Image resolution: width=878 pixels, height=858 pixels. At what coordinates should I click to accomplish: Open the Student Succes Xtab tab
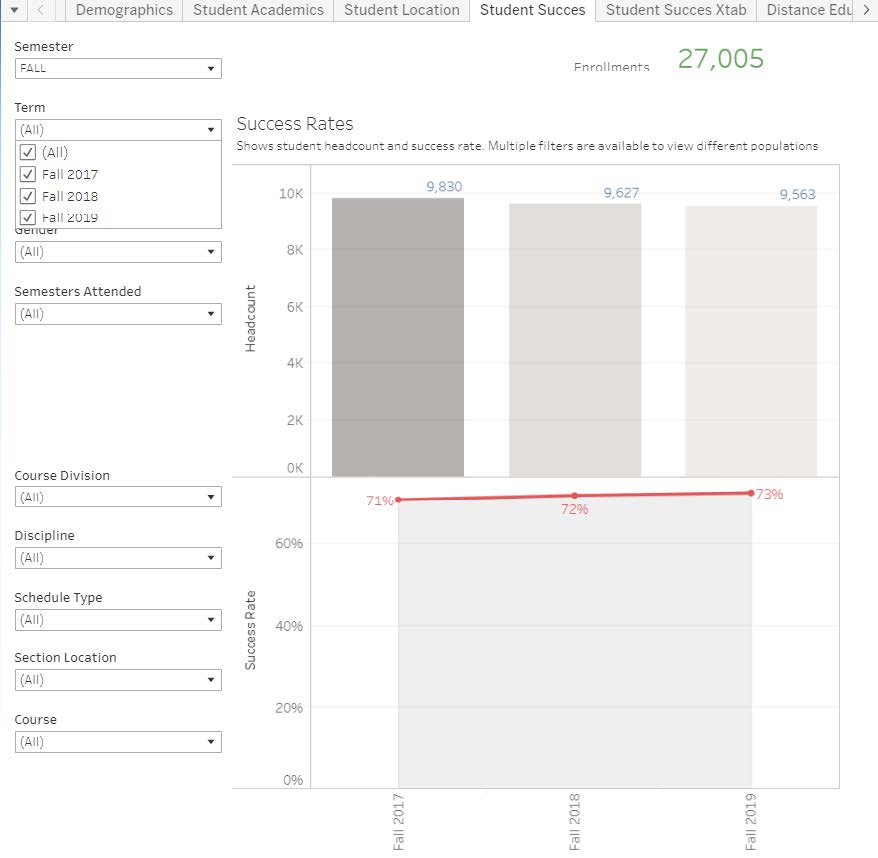point(675,11)
